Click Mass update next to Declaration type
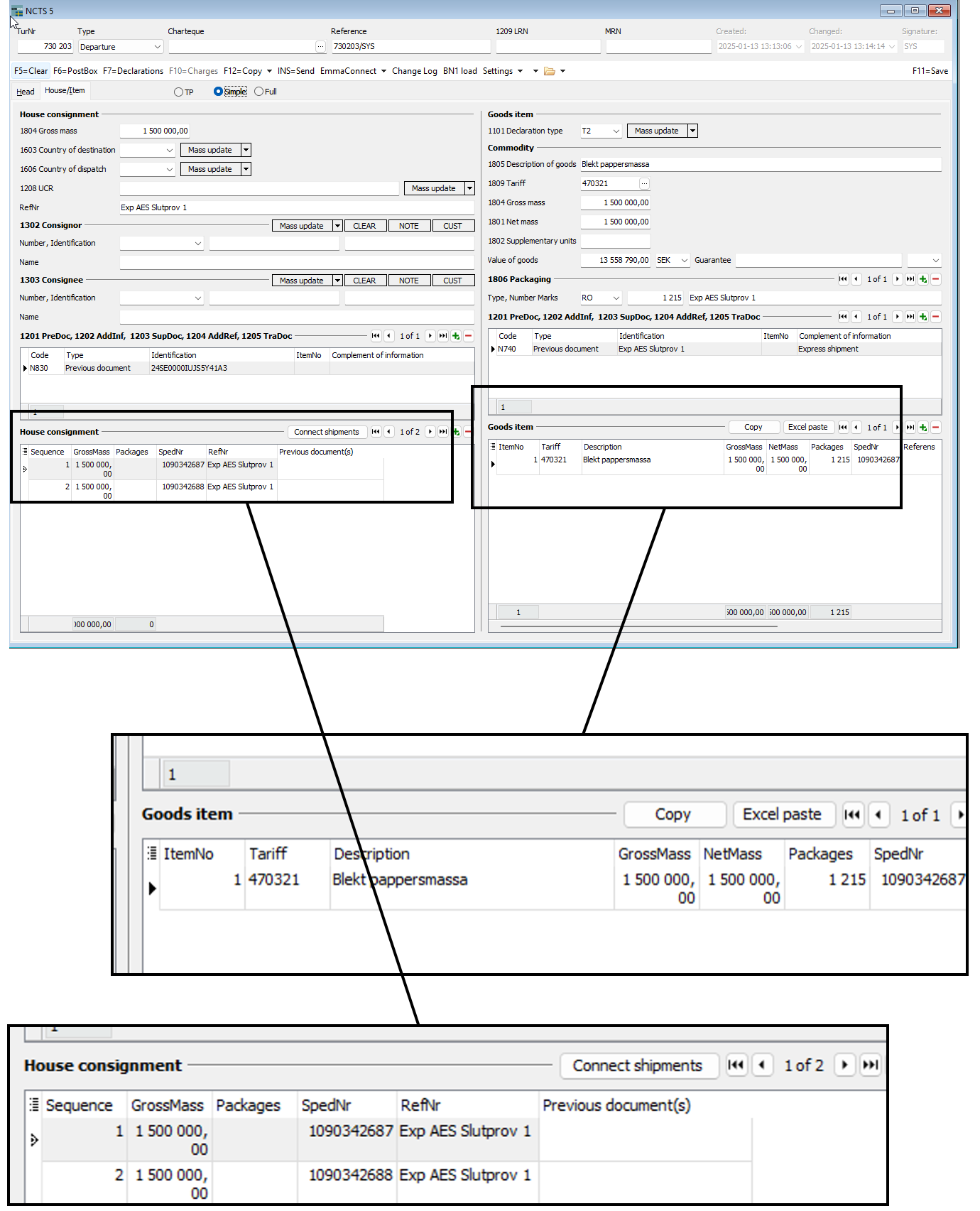Screen dimensions: 980x1211 click(x=657, y=131)
